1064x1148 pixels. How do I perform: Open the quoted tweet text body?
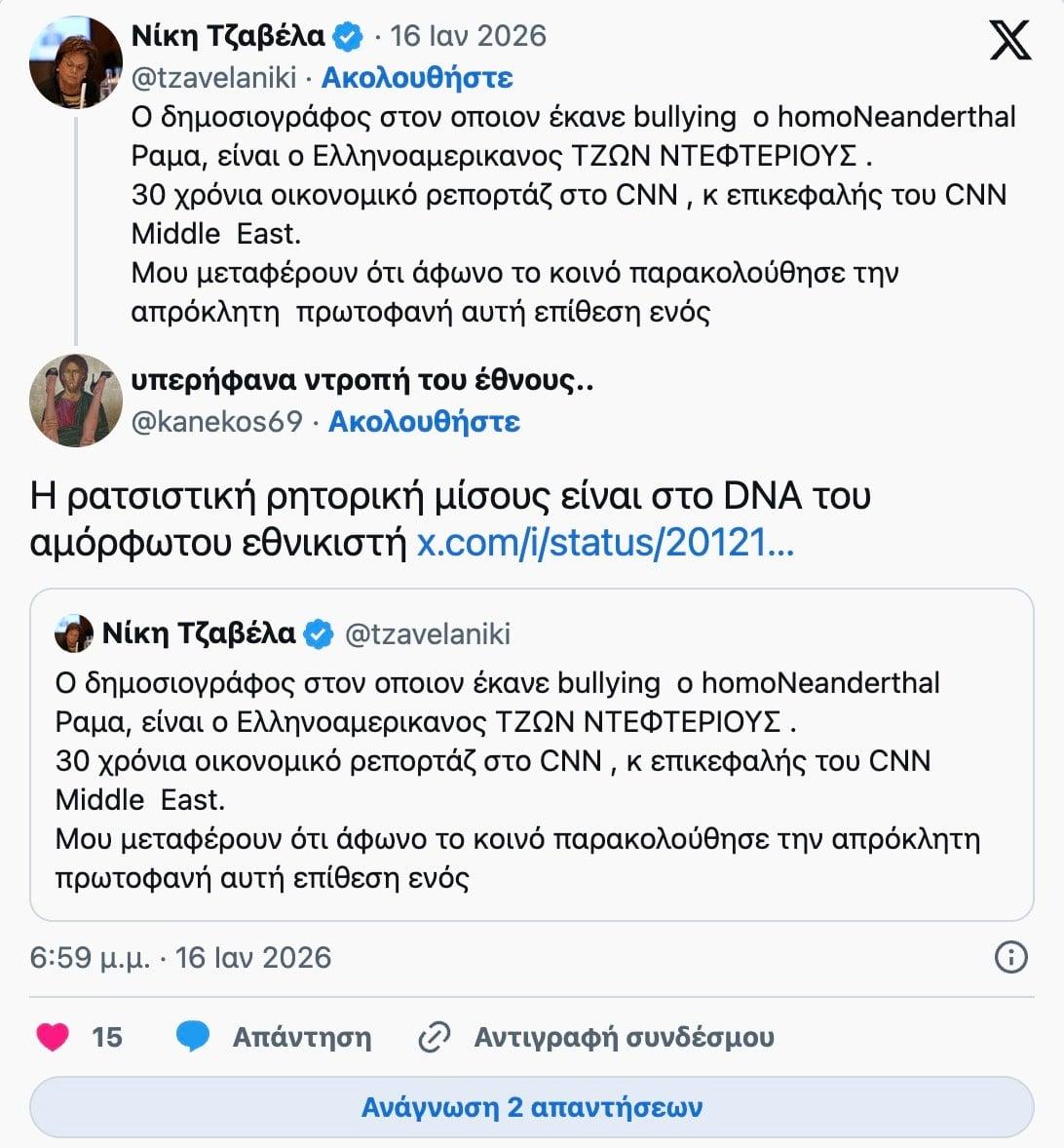[x=516, y=780]
